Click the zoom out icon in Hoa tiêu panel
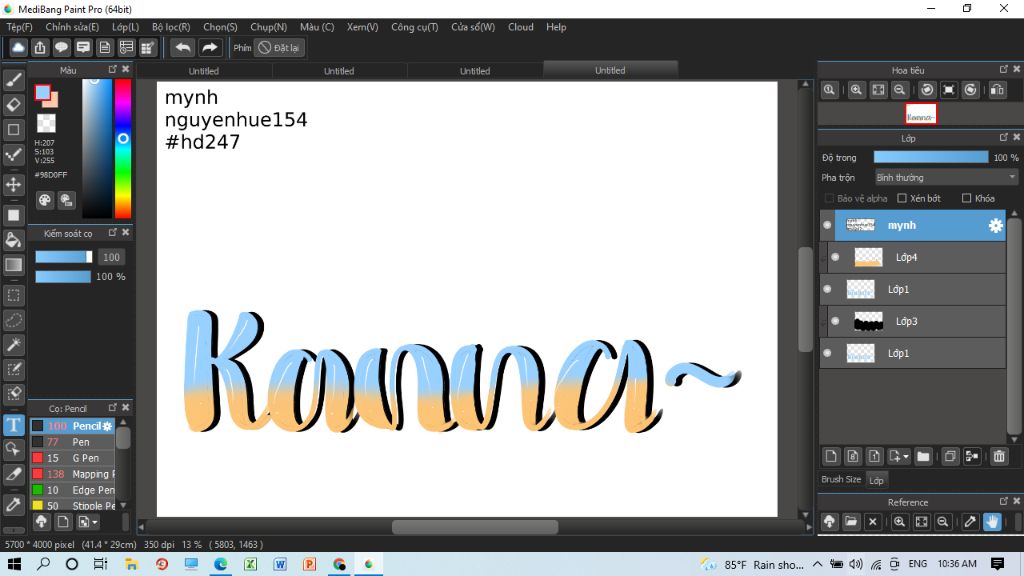The image size is (1024, 576). click(899, 90)
